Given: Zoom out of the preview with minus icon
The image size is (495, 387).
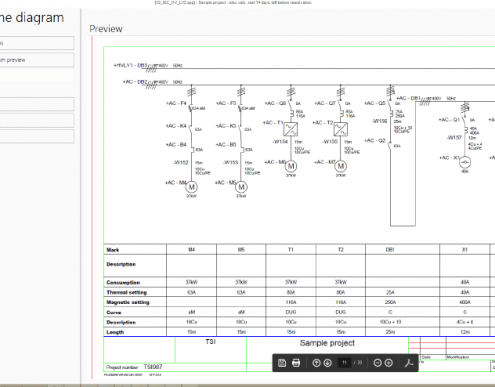Looking at the screenshot, I should click(x=377, y=363).
